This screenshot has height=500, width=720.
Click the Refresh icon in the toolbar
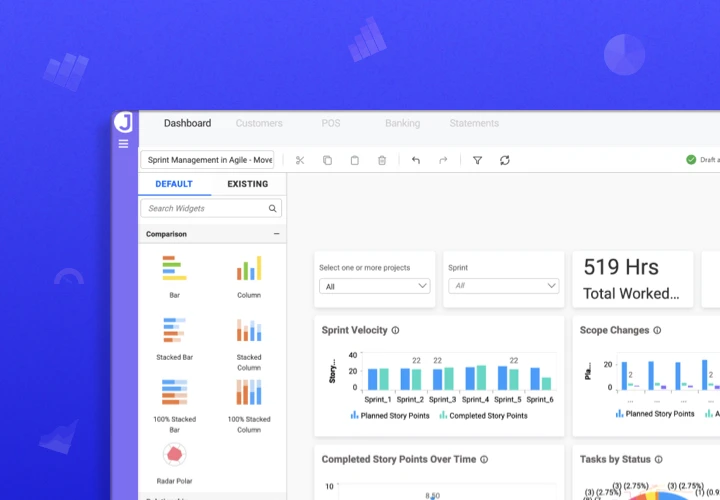pyautogui.click(x=505, y=160)
